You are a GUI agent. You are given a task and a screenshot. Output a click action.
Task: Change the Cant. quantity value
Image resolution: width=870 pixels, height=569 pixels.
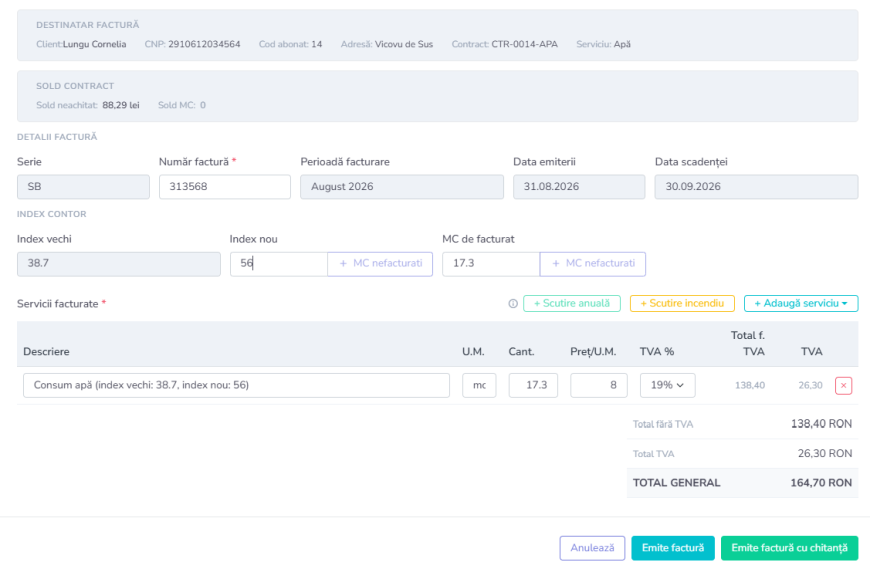click(x=533, y=385)
